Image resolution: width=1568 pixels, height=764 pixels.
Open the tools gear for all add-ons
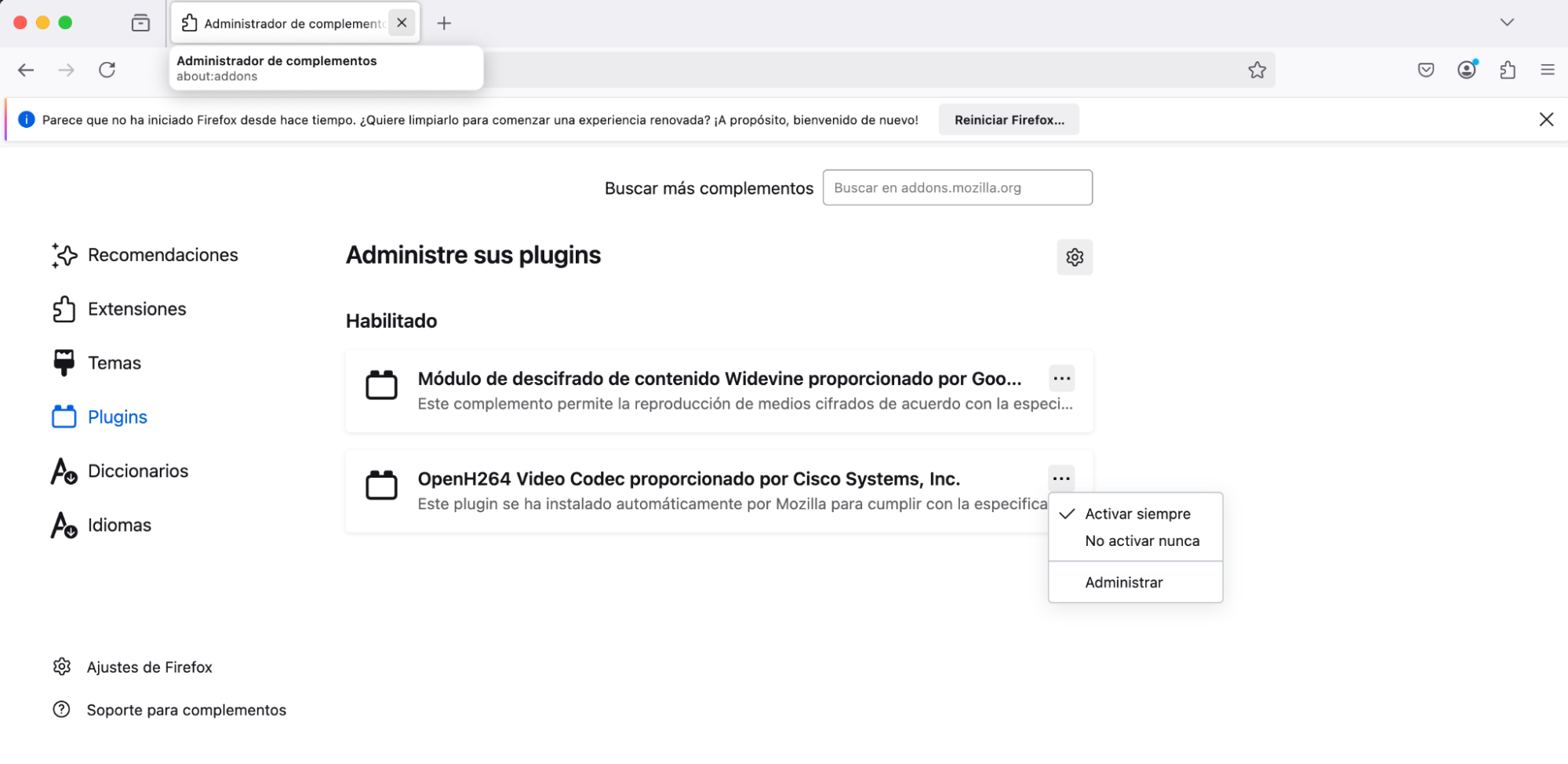(1075, 257)
